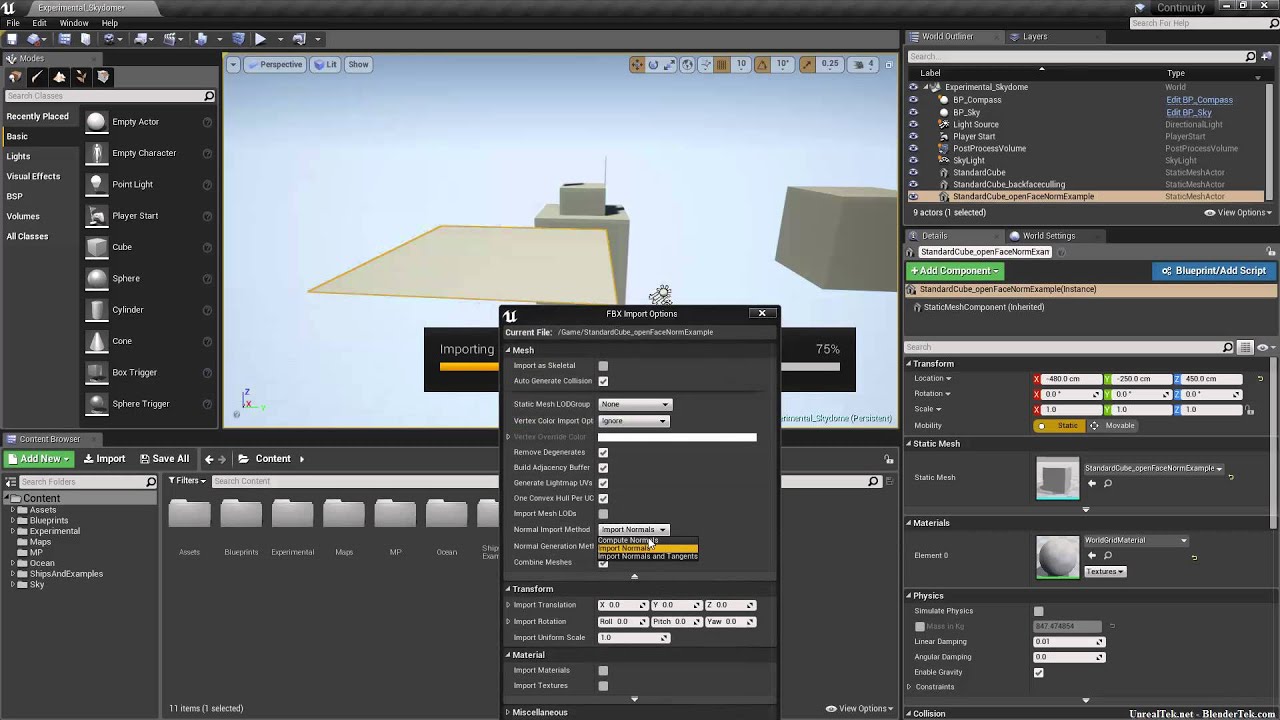1280x720 pixels.
Task: Select the Geometry Editing mode icon
Action: 103,77
